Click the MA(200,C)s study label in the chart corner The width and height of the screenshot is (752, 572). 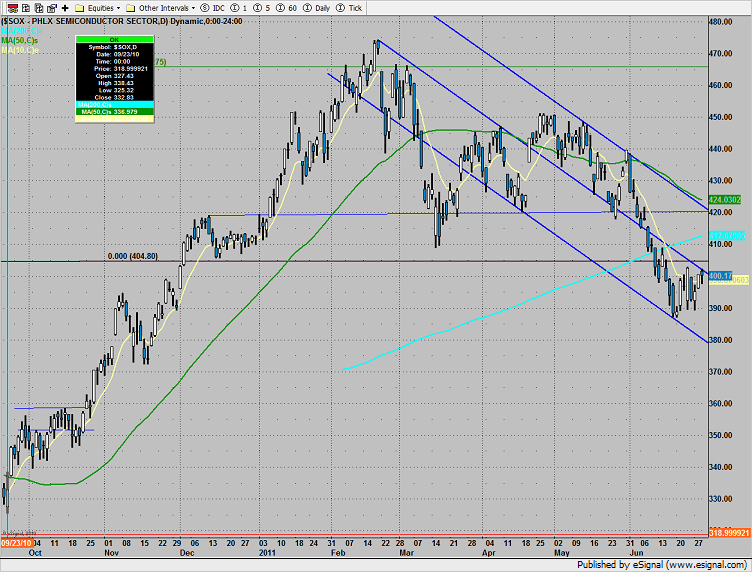pos(22,31)
